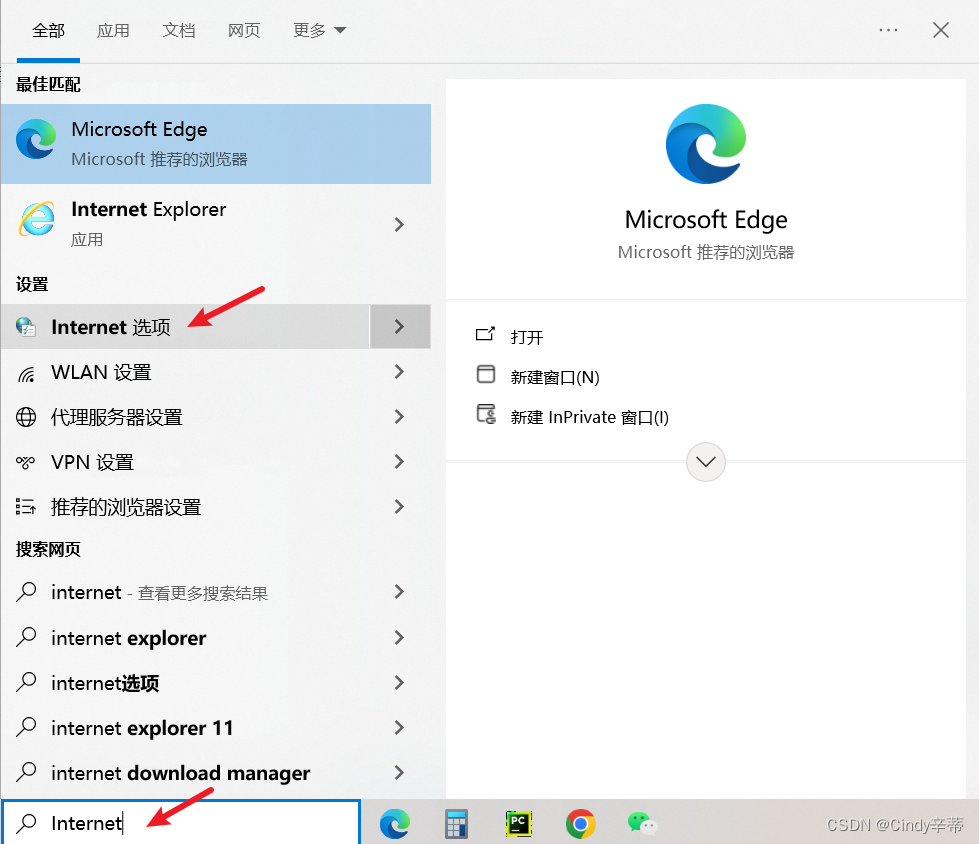Click the VPN 设置 icon
Image resolution: width=979 pixels, height=844 pixels.
pos(26,463)
